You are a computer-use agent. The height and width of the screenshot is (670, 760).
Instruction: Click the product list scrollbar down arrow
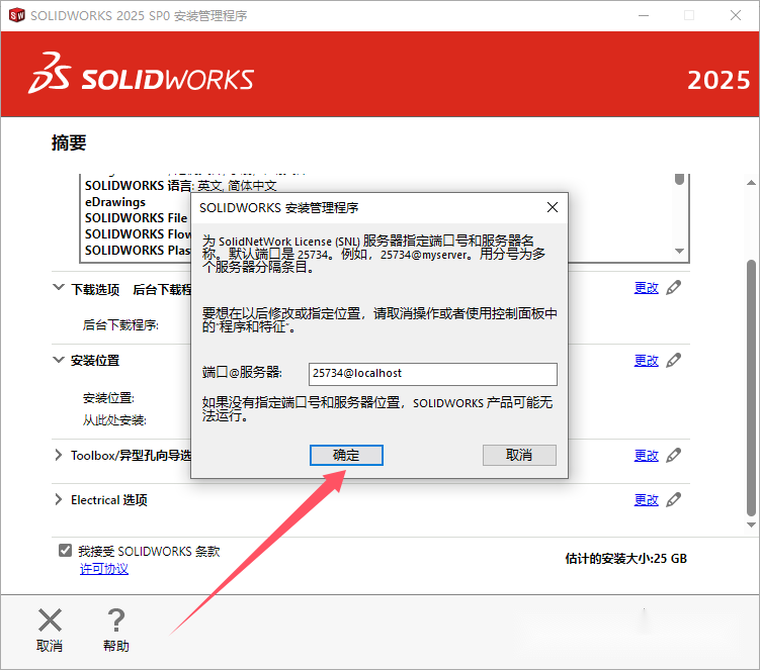tap(679, 250)
